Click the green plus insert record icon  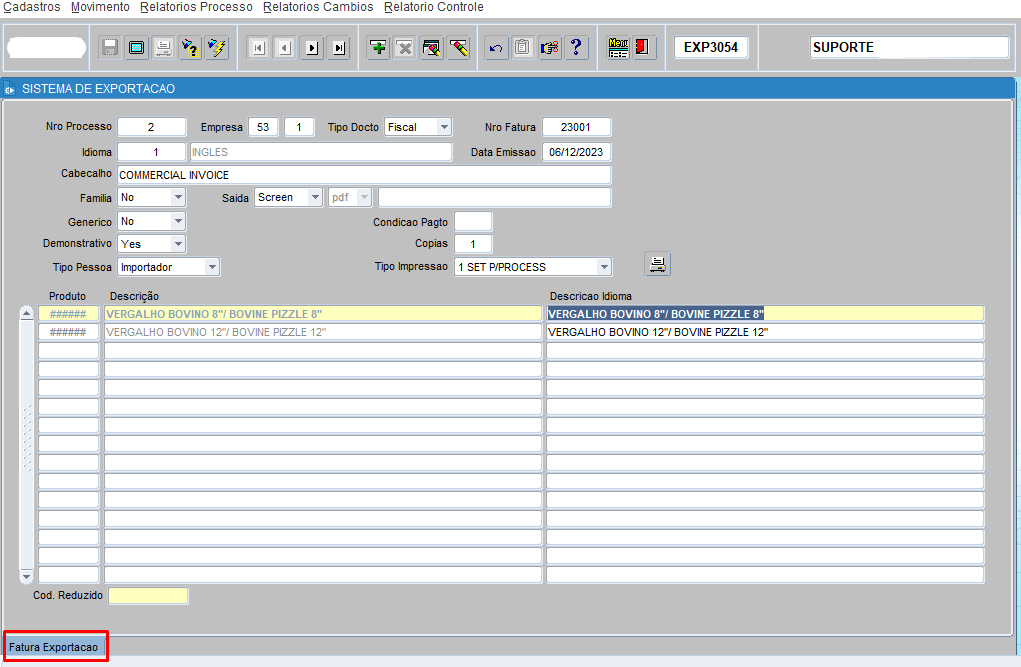(378, 48)
